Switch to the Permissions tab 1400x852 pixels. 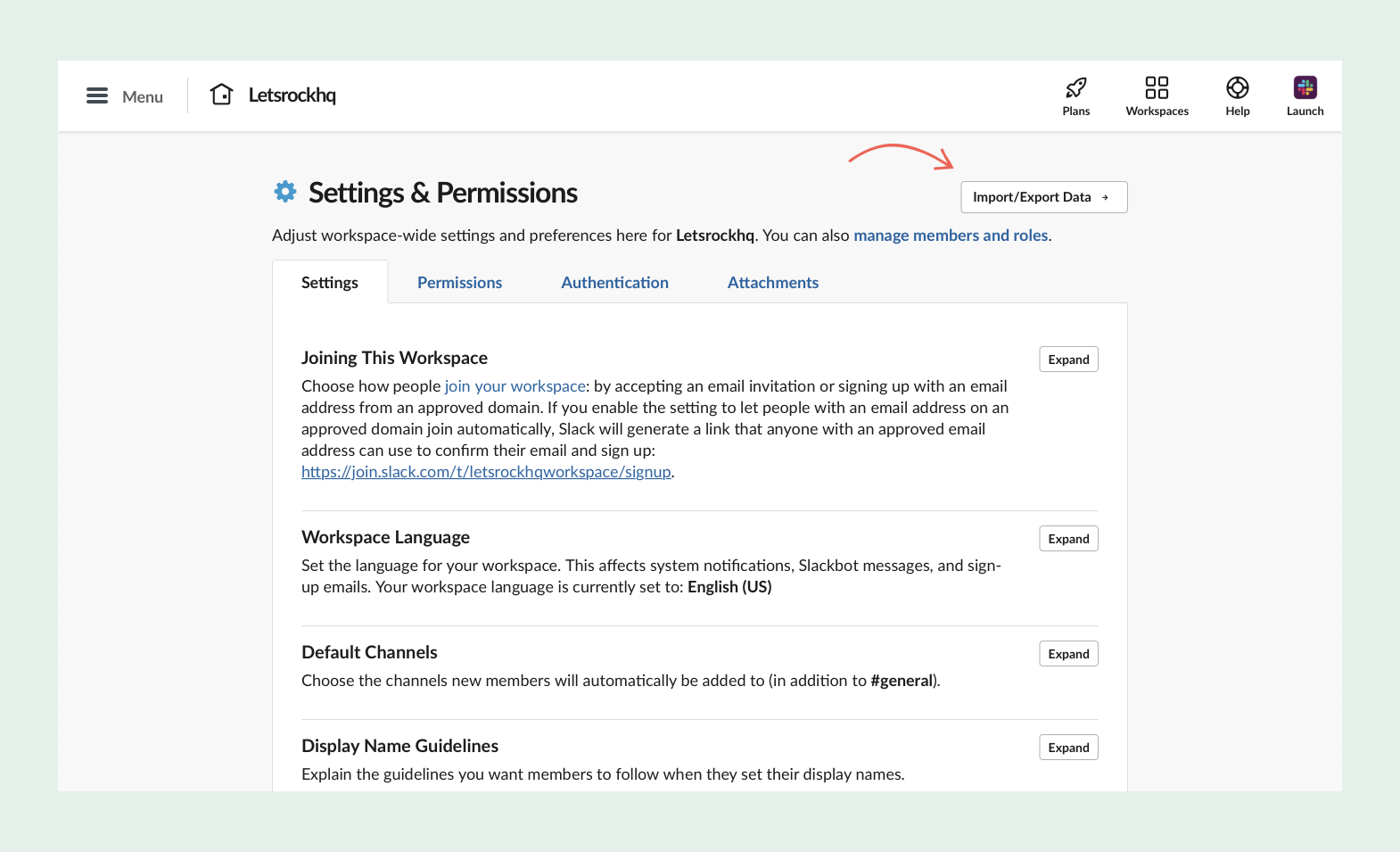click(459, 283)
